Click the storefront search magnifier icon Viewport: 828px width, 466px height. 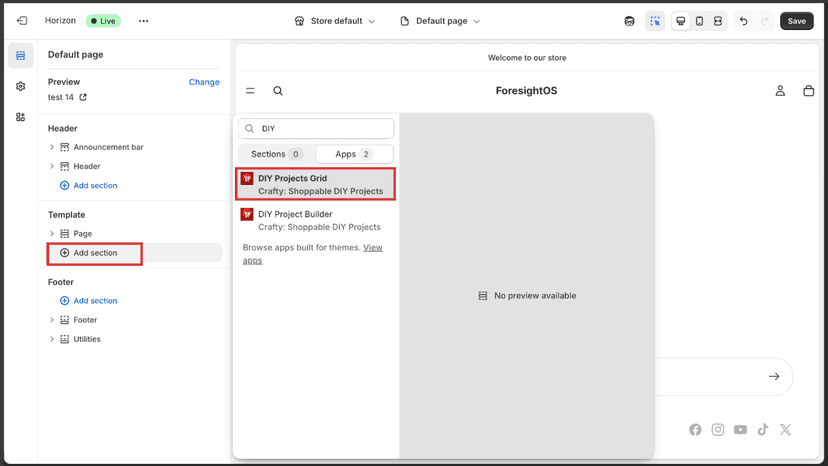pos(278,91)
